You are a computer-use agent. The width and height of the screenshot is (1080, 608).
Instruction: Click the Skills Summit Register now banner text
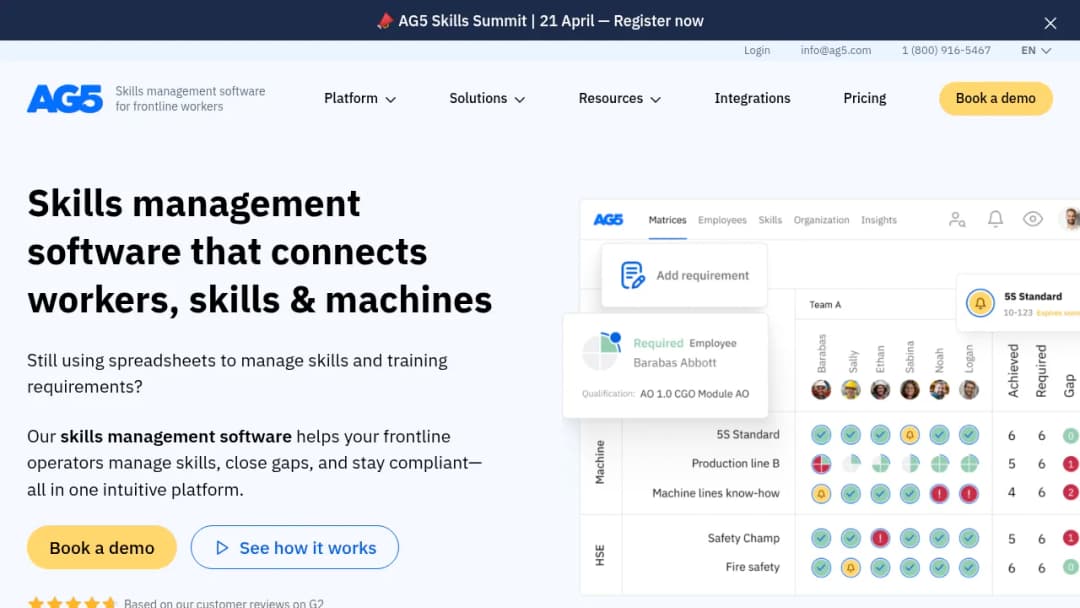point(551,21)
